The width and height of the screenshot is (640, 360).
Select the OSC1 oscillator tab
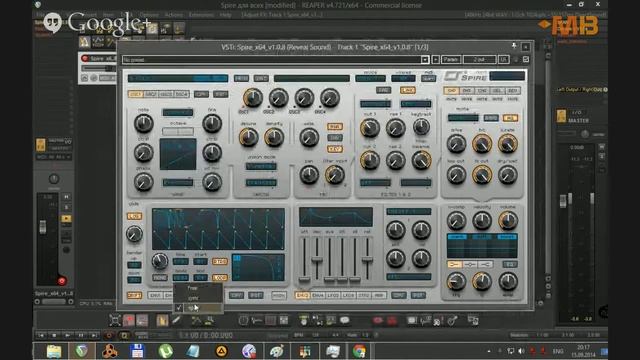135,94
